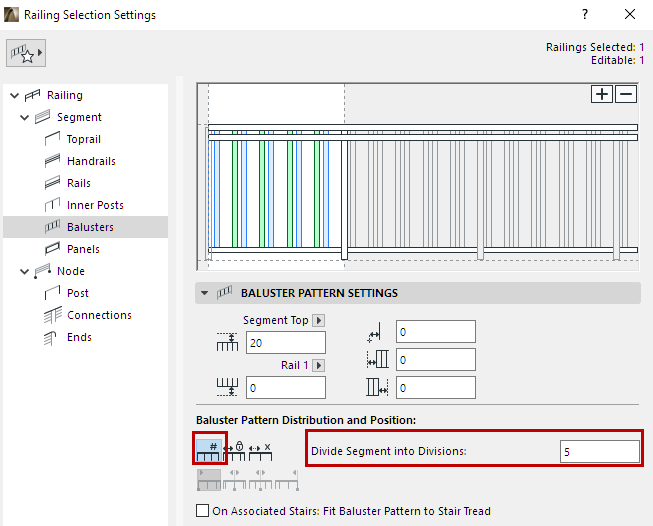Click the Connections tree icon
The image size is (653, 526).
52,315
